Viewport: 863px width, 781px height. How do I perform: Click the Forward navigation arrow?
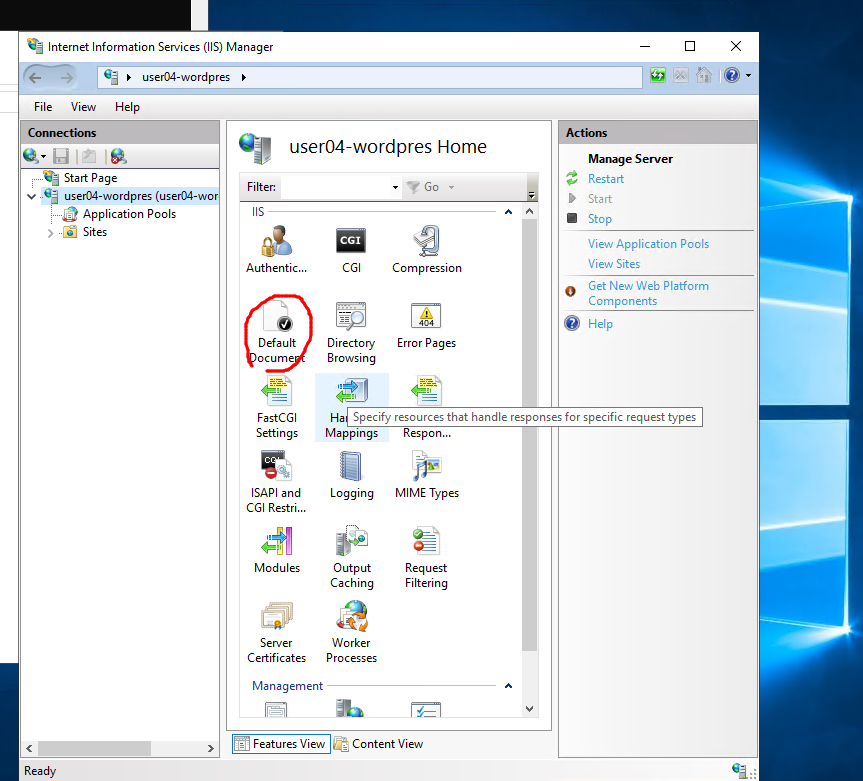pos(67,78)
